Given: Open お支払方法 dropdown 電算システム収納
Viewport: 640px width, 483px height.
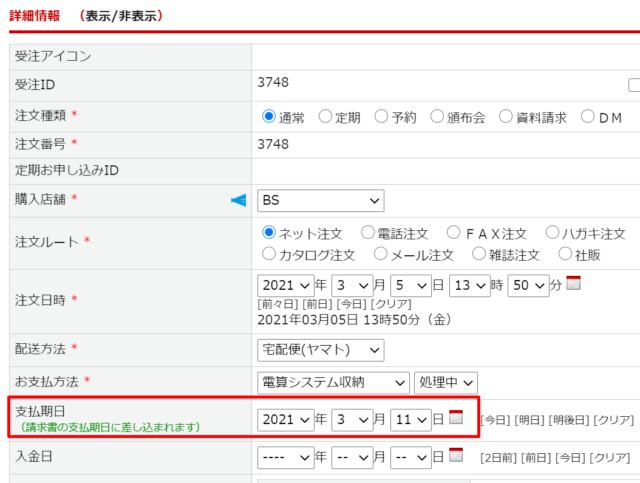Looking at the screenshot, I should point(333,383).
